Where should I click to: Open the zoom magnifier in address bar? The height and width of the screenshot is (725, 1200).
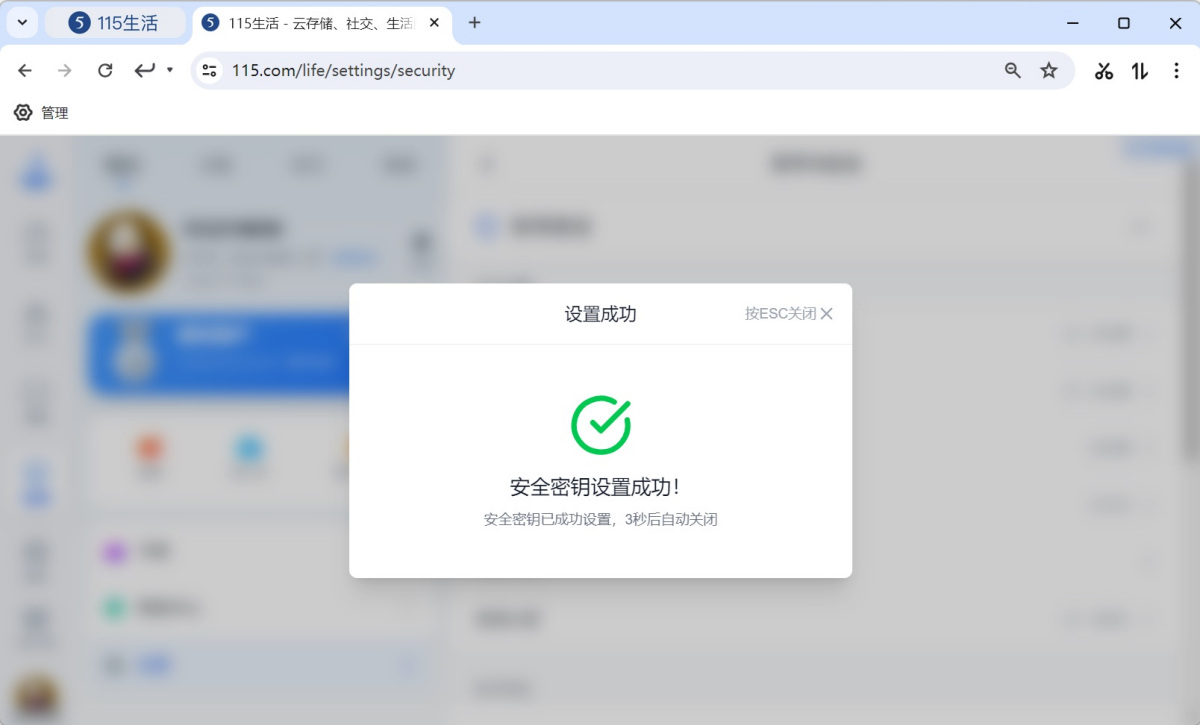click(1013, 70)
